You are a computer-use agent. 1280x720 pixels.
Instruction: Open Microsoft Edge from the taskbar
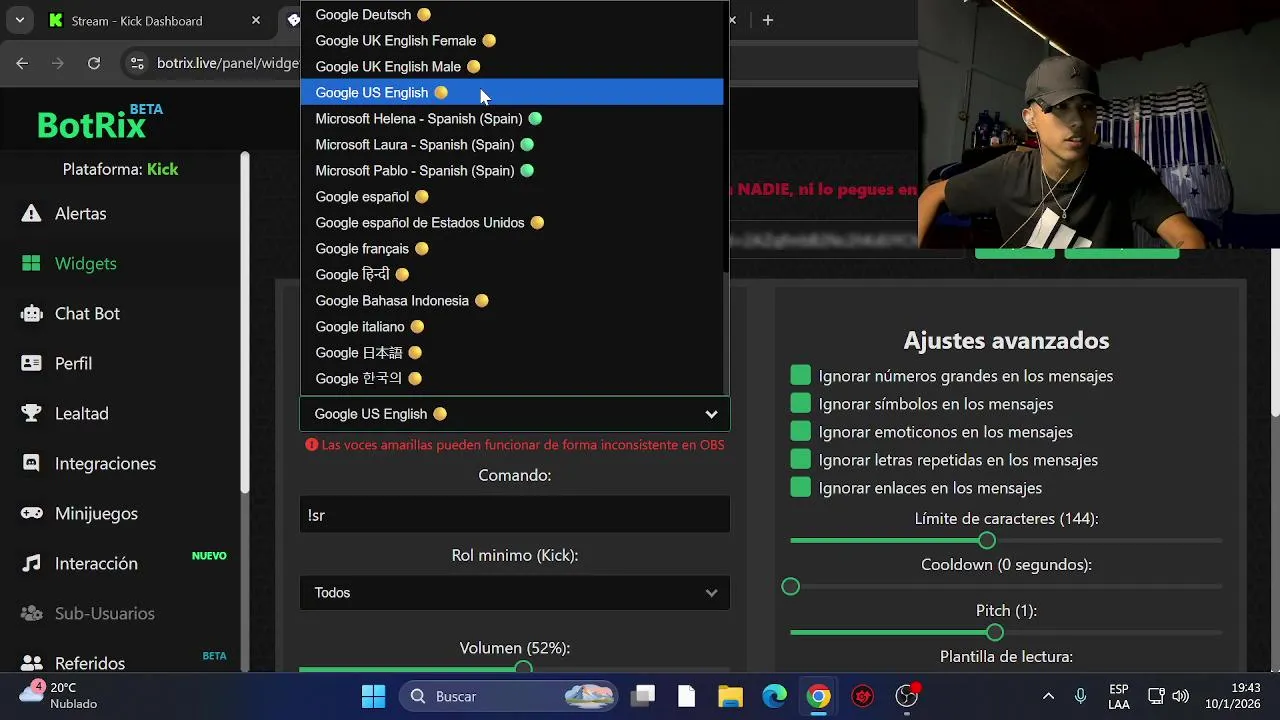click(774, 696)
